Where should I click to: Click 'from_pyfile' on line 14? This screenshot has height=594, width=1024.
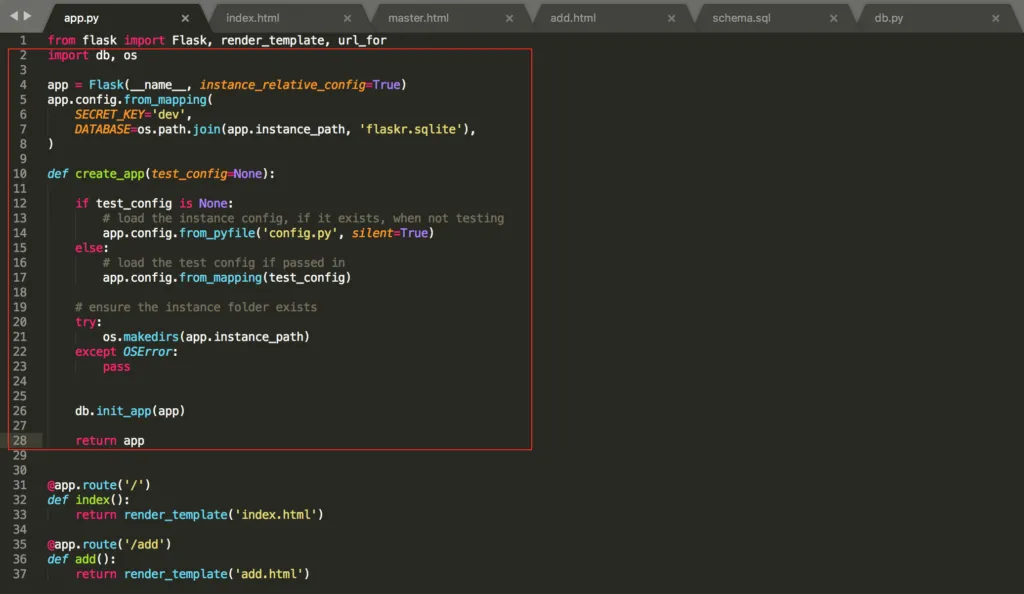pyautogui.click(x=217, y=233)
